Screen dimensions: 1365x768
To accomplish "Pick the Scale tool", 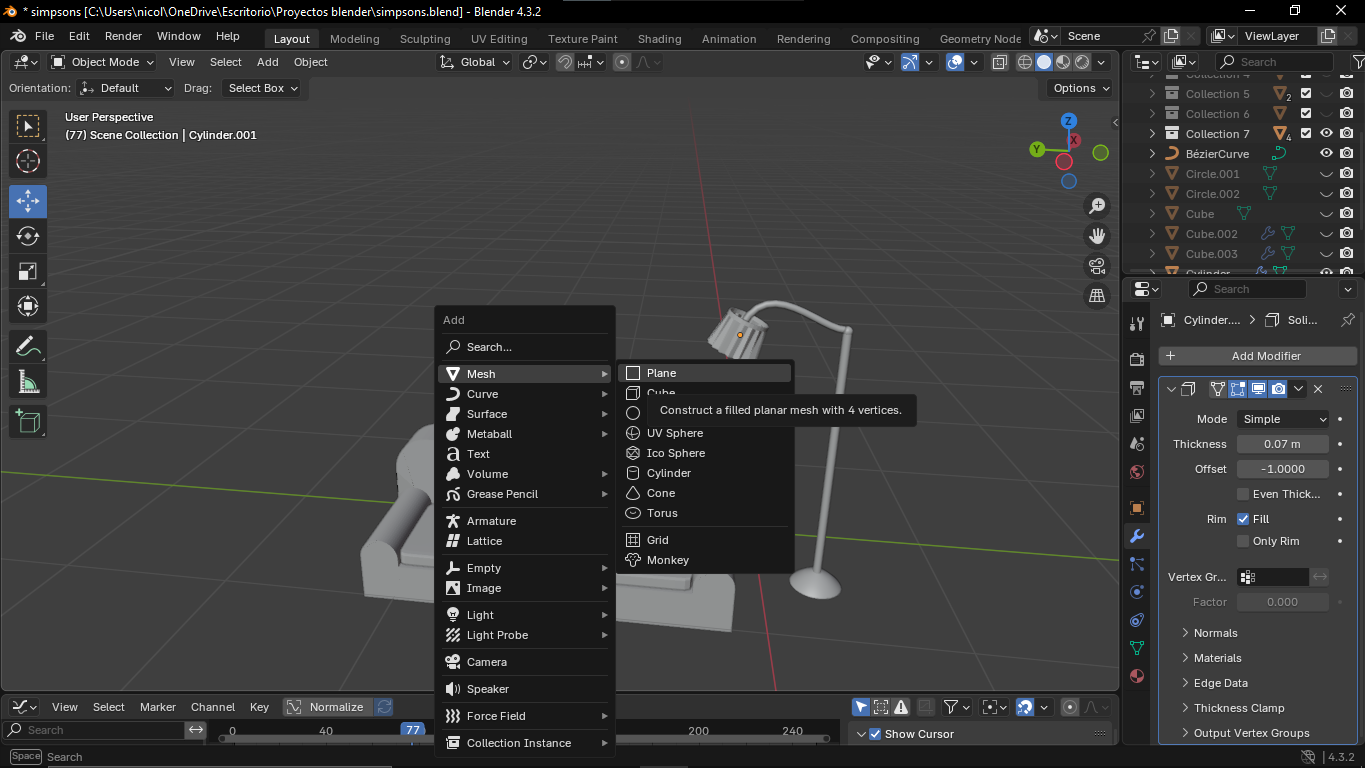I will pos(28,271).
